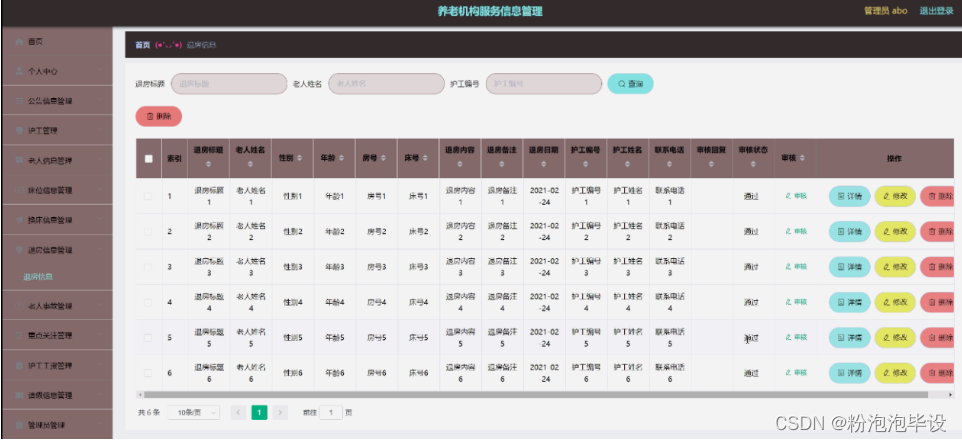Sort the table by 退房内容 column

(460, 165)
